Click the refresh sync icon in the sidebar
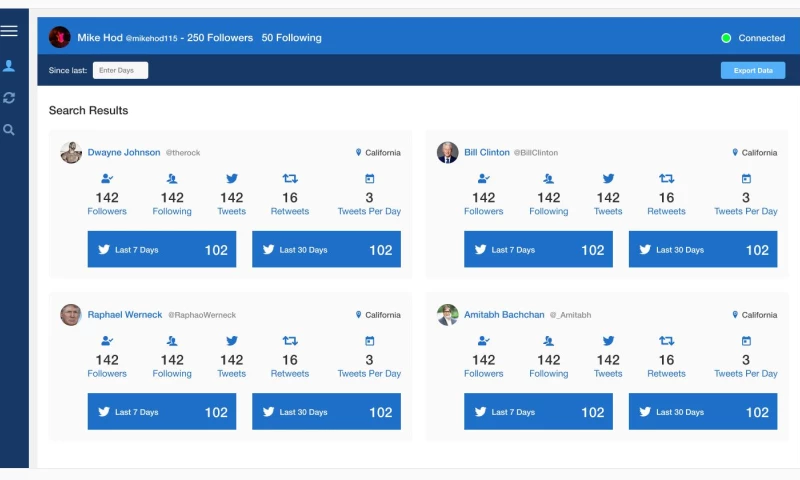 (x=9, y=98)
